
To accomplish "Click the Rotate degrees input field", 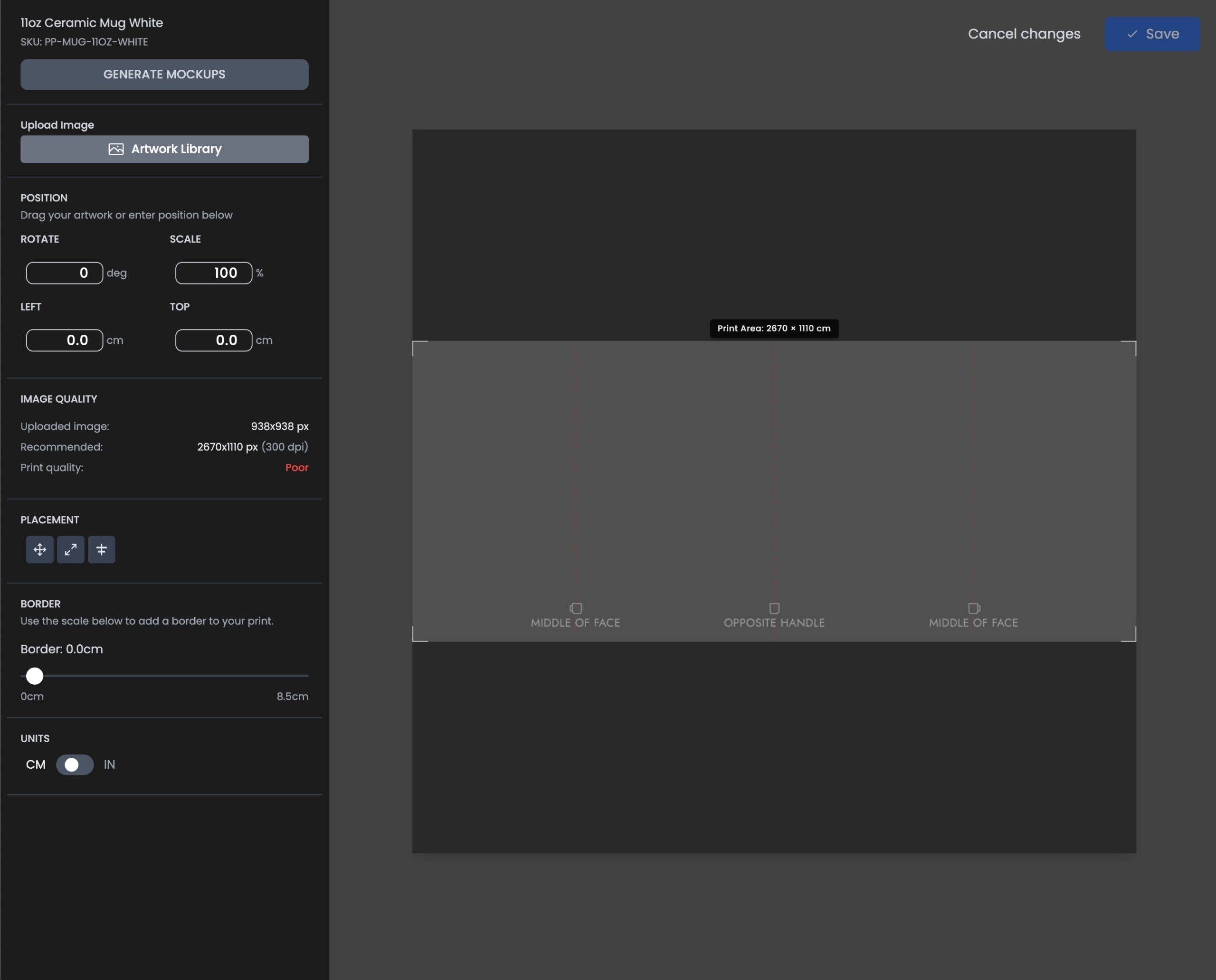I will [x=65, y=273].
